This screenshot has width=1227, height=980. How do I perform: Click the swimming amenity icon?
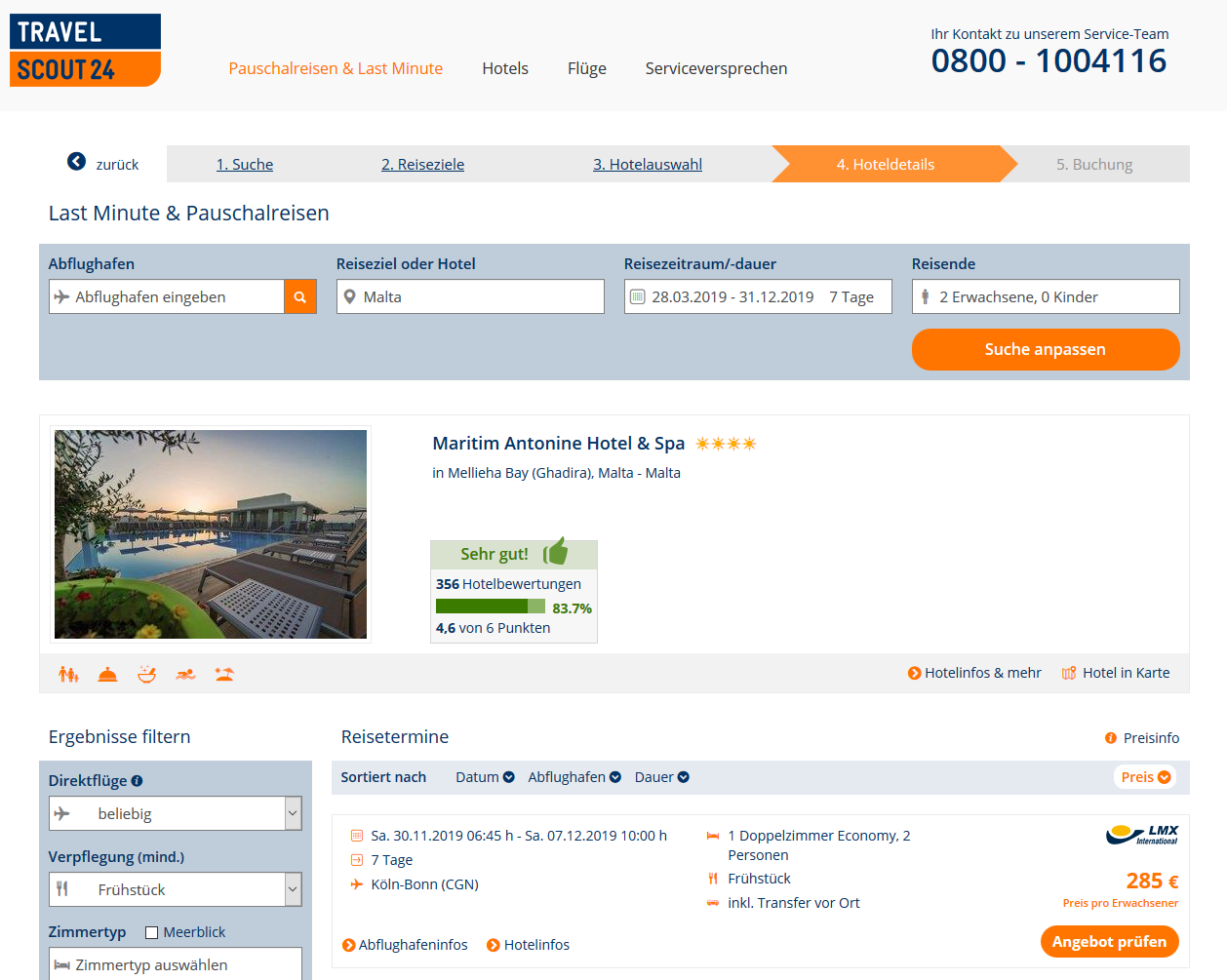tap(185, 674)
